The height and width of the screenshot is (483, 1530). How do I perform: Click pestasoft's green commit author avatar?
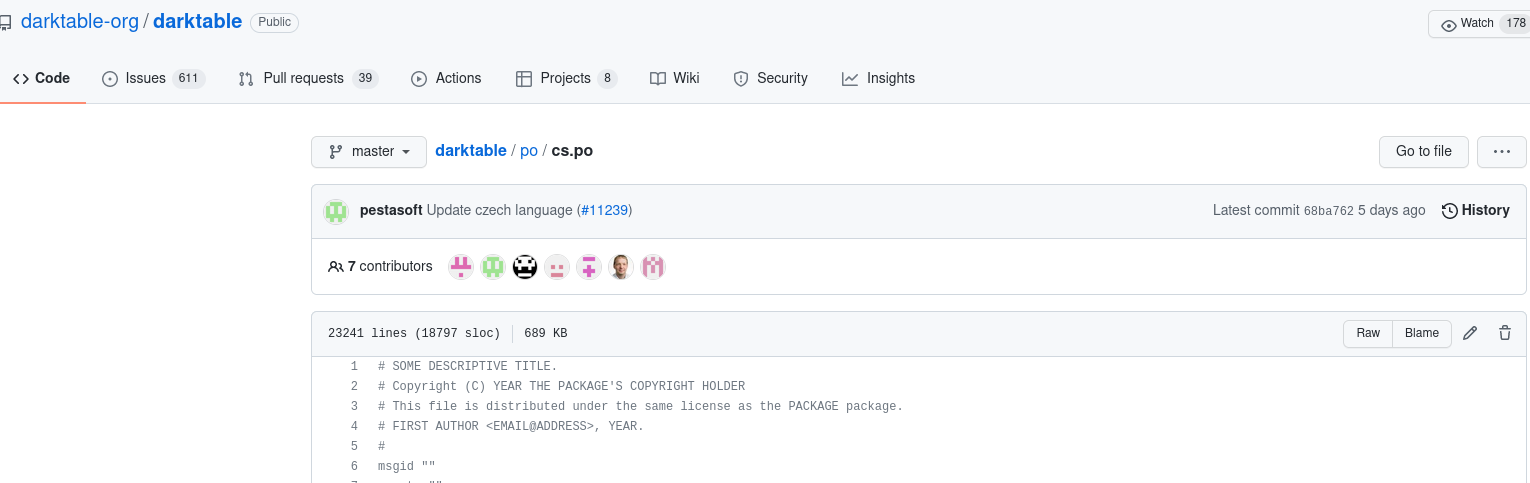[x=336, y=211]
